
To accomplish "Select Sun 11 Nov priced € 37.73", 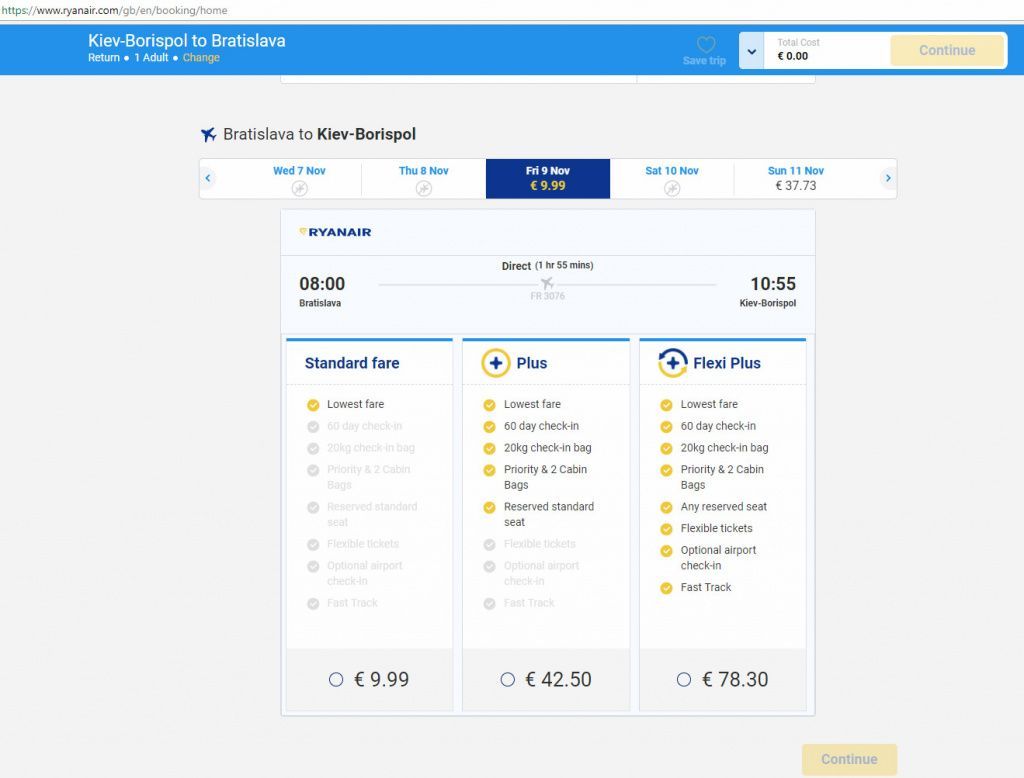I will pyautogui.click(x=795, y=177).
